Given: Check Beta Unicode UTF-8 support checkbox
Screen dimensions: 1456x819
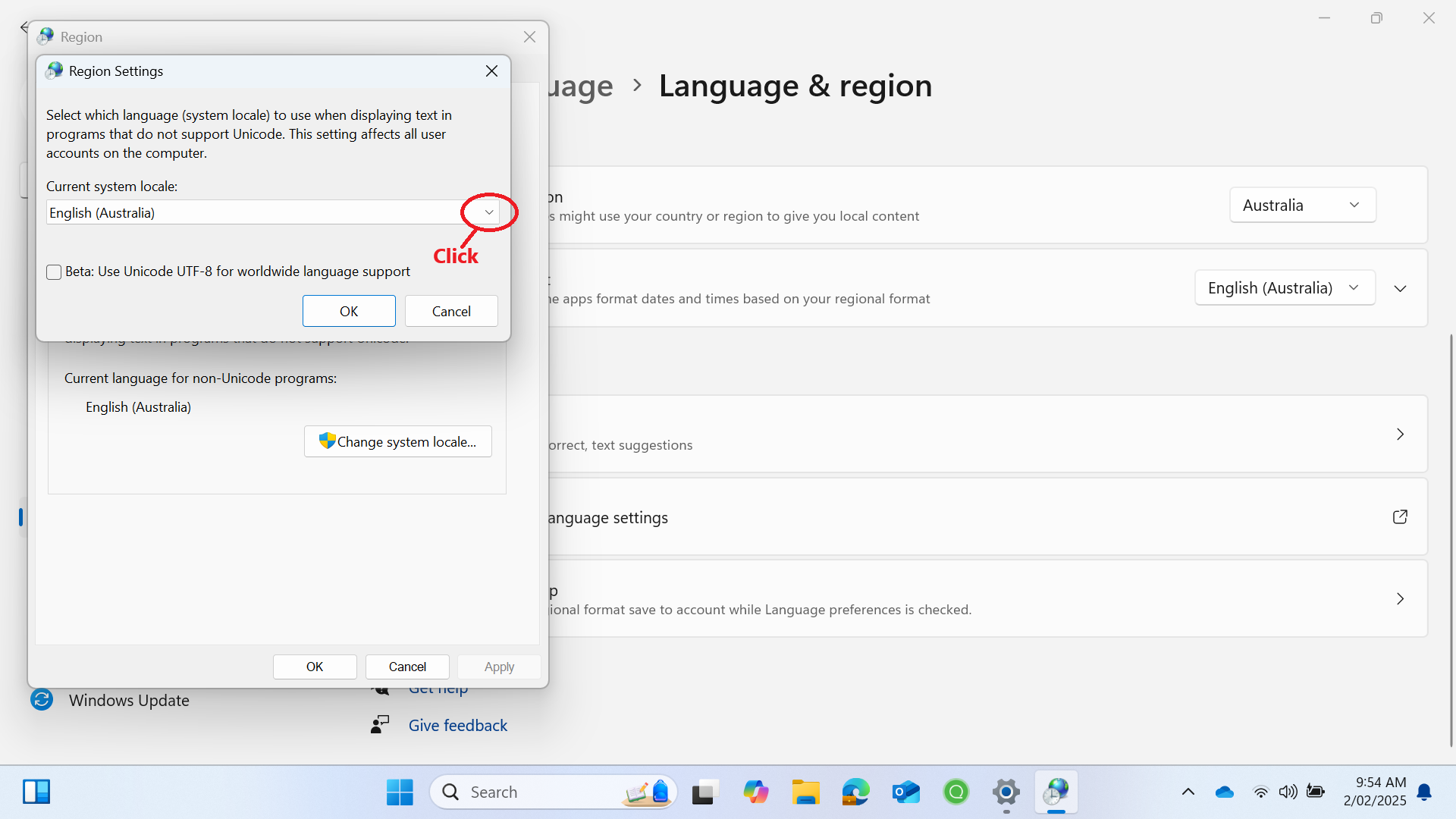Looking at the screenshot, I should (54, 272).
